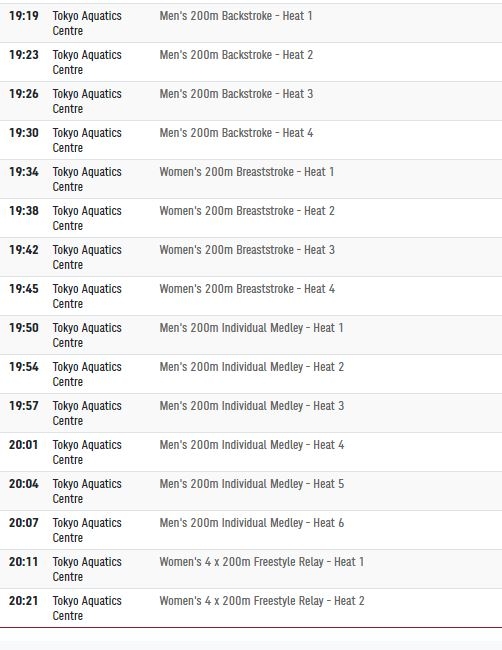Click Men's 200m Individual Medley - Heat 3

(x=252, y=405)
